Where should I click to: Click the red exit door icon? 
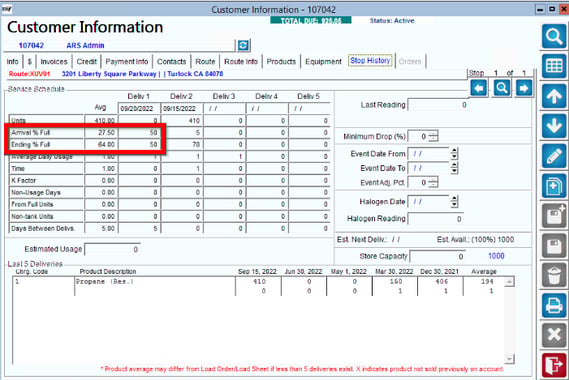coord(554,365)
